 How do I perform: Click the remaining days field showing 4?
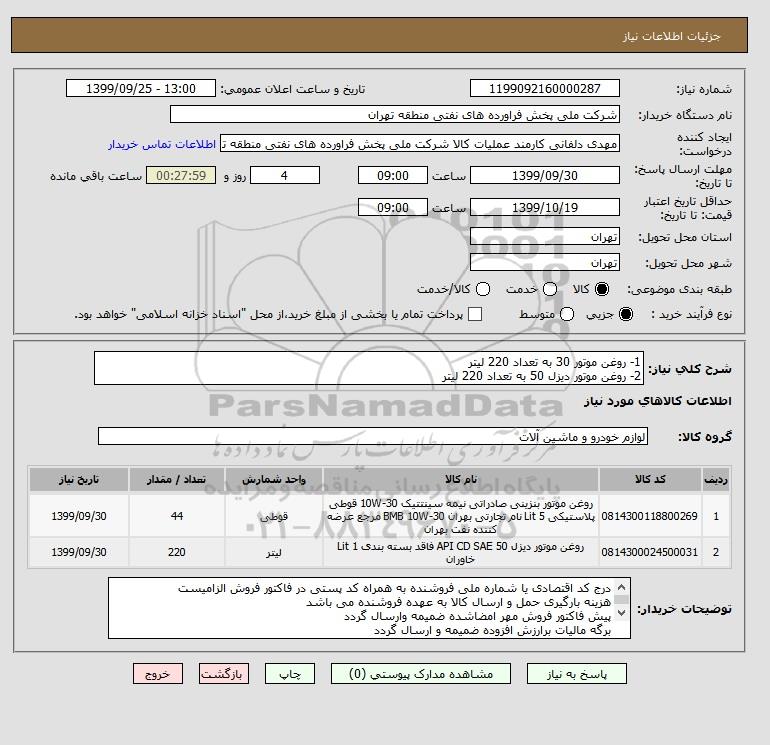pos(285,175)
